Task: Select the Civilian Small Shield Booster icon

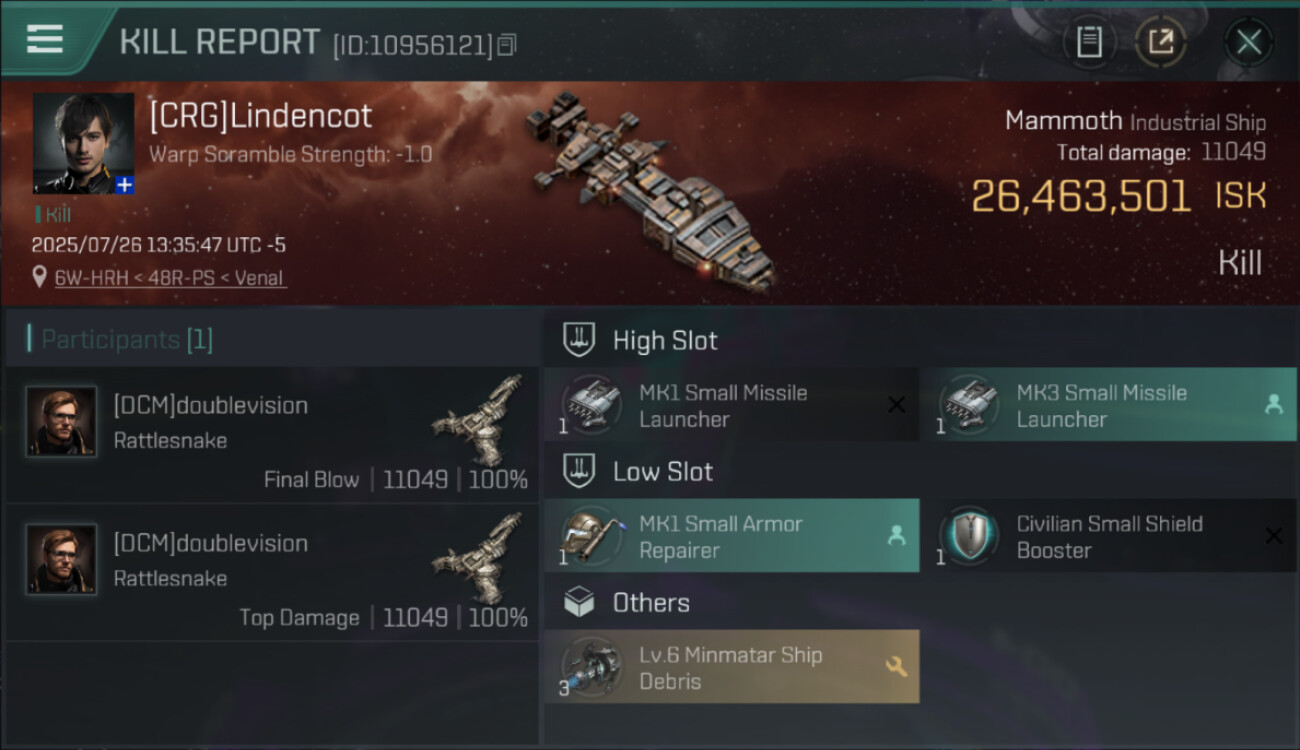Action: click(x=968, y=536)
